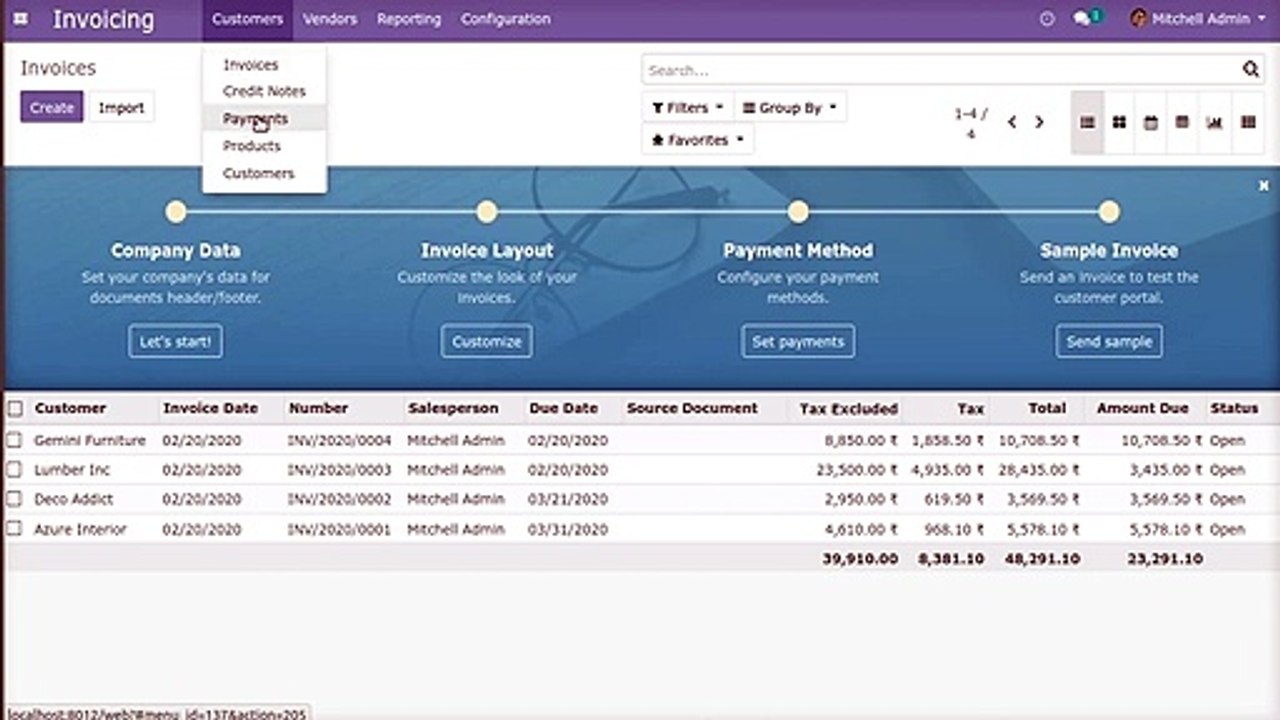Open the Vendors top menu
This screenshot has width=1280, height=720.
[330, 19]
